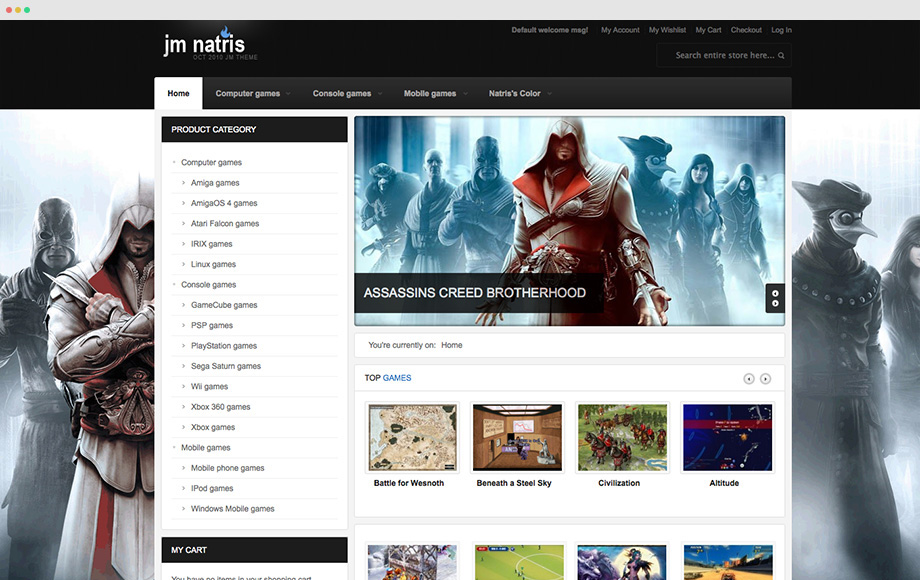This screenshot has width=920, height=580.
Task: Select Xbox games category
Action: point(213,428)
